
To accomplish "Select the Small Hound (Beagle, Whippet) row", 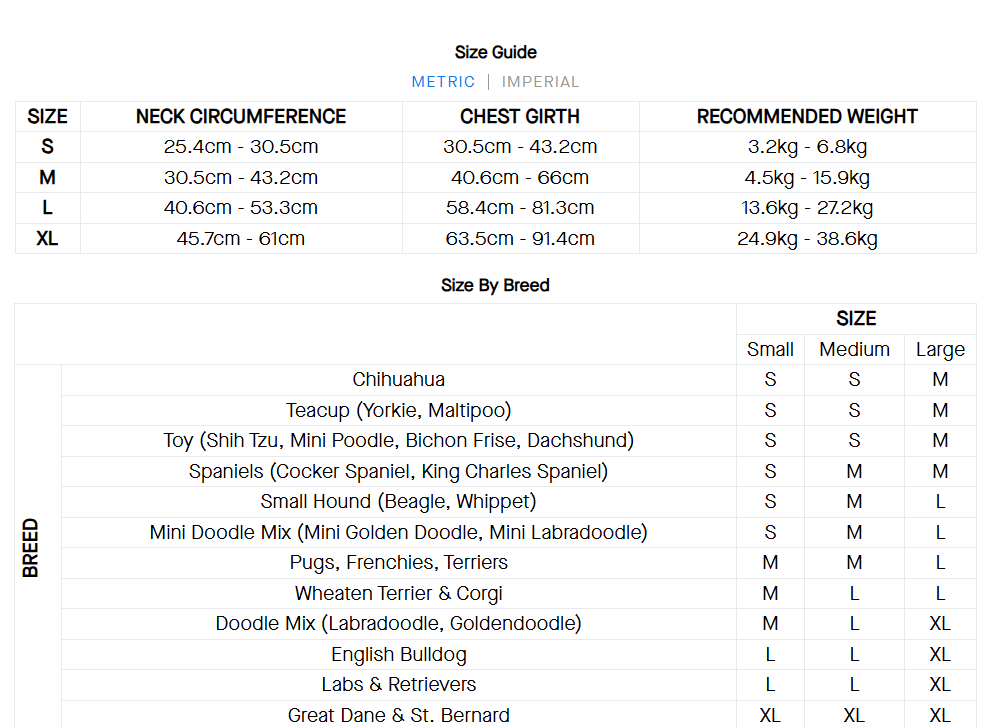I will point(398,502).
